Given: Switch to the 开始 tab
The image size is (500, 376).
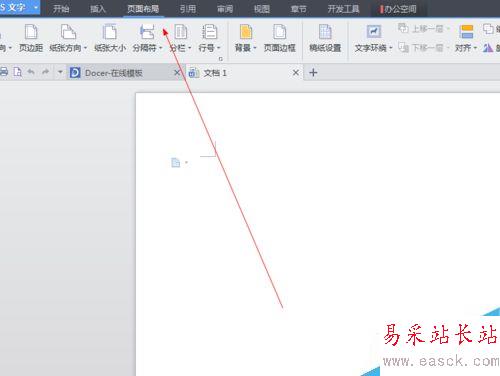Looking at the screenshot, I should click(61, 9).
